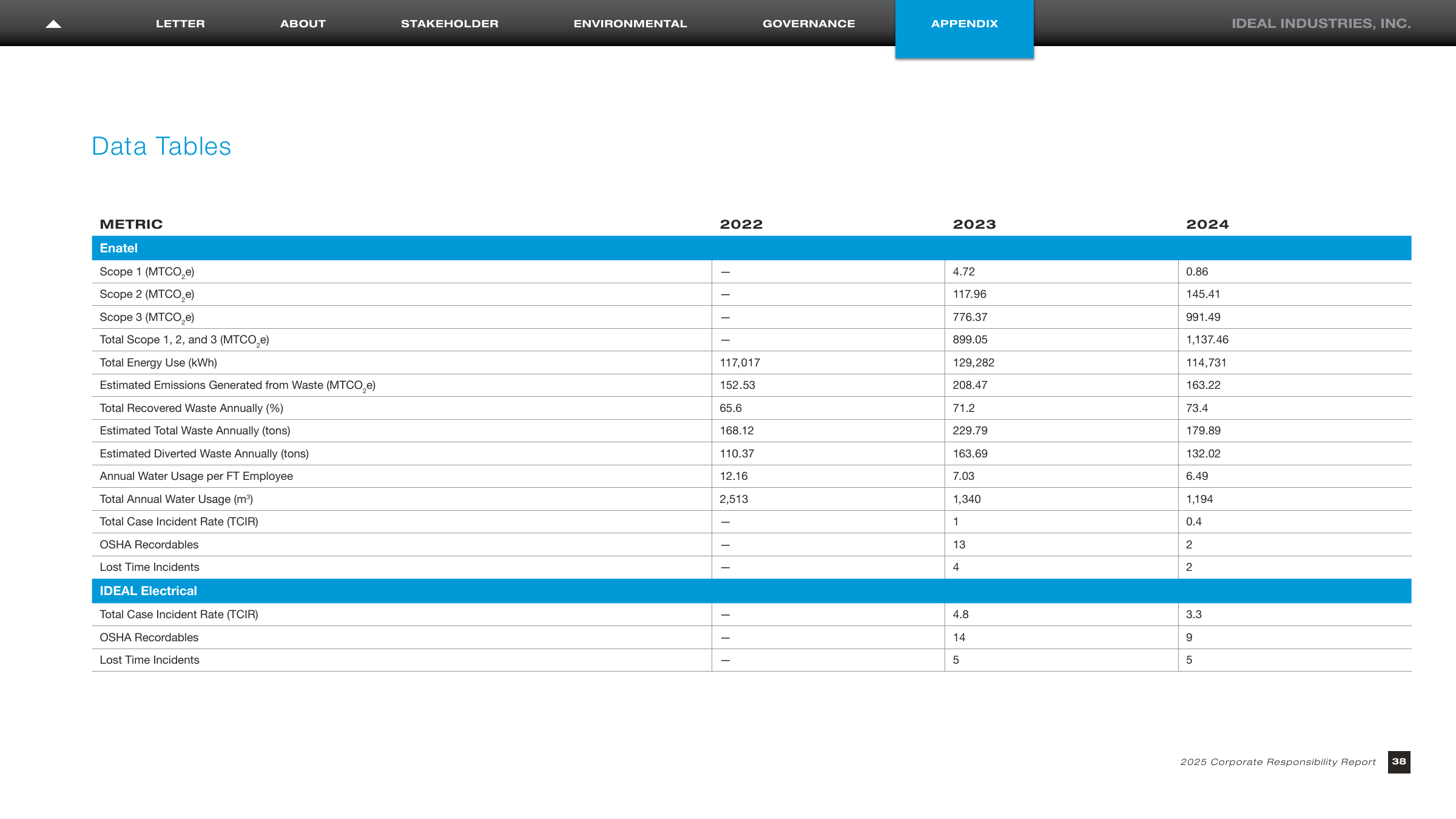Go to the ABOUT section
Image resolution: width=1456 pixels, height=819 pixels.
[x=303, y=24]
